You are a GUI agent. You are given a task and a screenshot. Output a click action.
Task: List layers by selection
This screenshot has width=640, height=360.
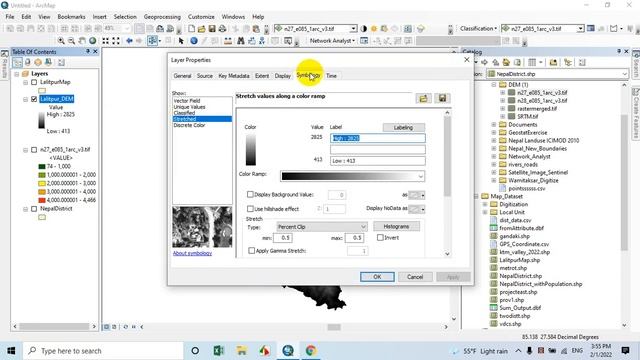48,62
